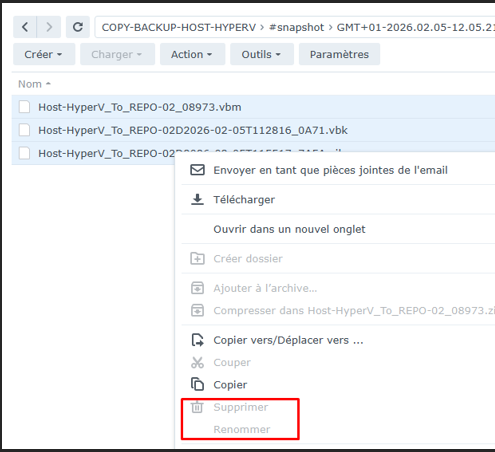Image resolution: width=495 pixels, height=452 pixels.
Task: Open the Action dropdown menu
Action: pos(192,54)
